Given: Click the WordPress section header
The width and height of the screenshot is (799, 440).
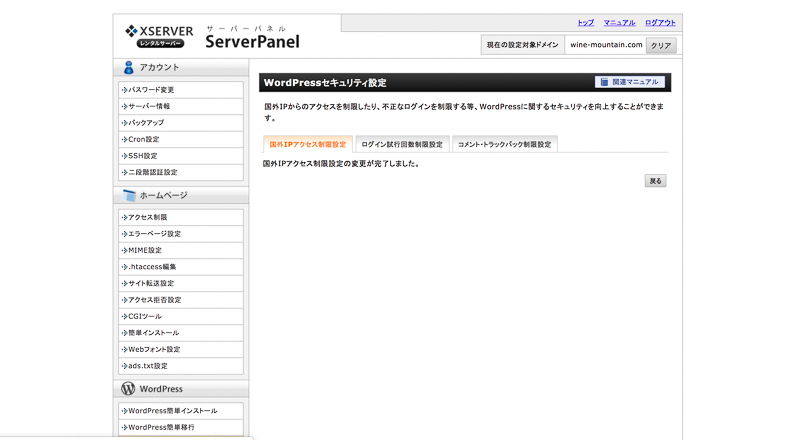Looking at the screenshot, I should [181, 389].
